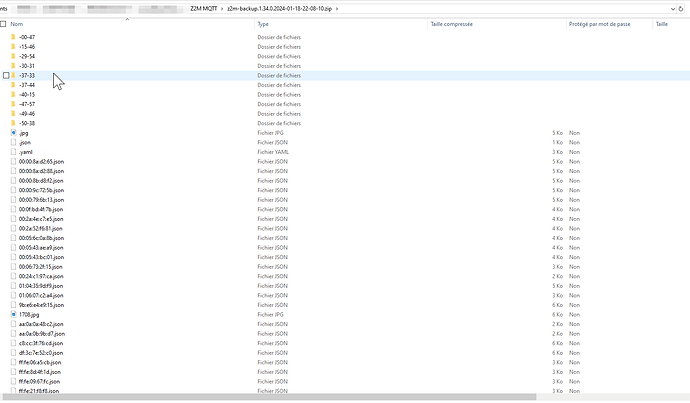The width and height of the screenshot is (690, 403).
Task: Select the folder icon of -15-46
Action: point(13,47)
